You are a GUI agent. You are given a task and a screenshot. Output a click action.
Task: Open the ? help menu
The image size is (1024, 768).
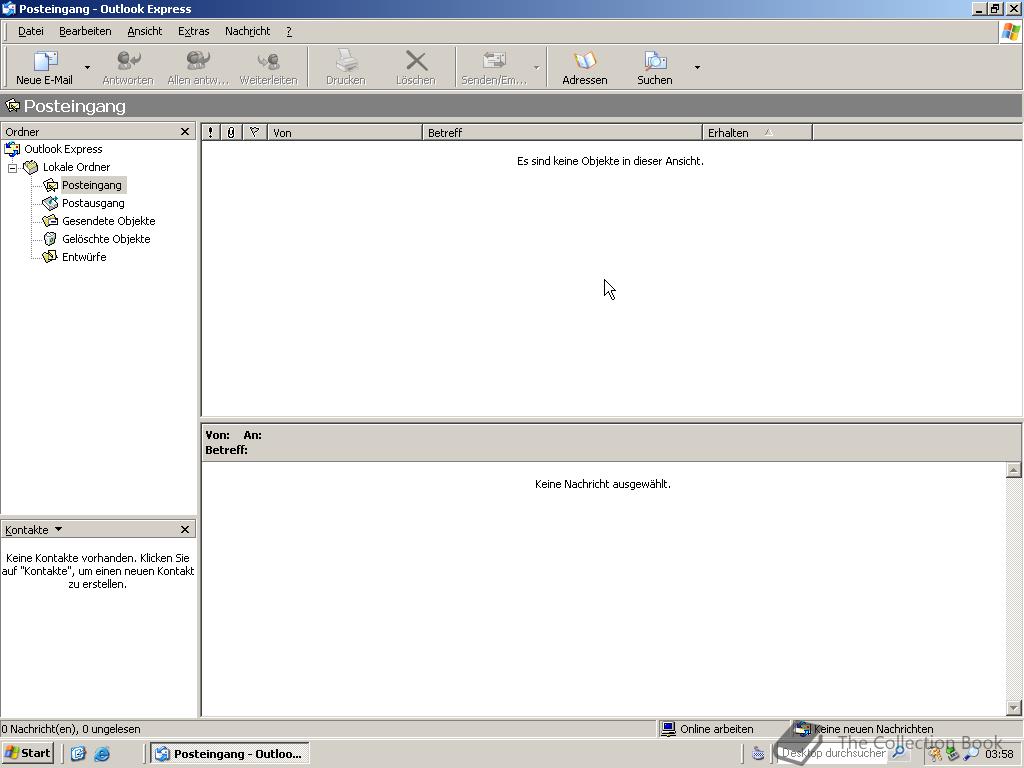(x=289, y=31)
